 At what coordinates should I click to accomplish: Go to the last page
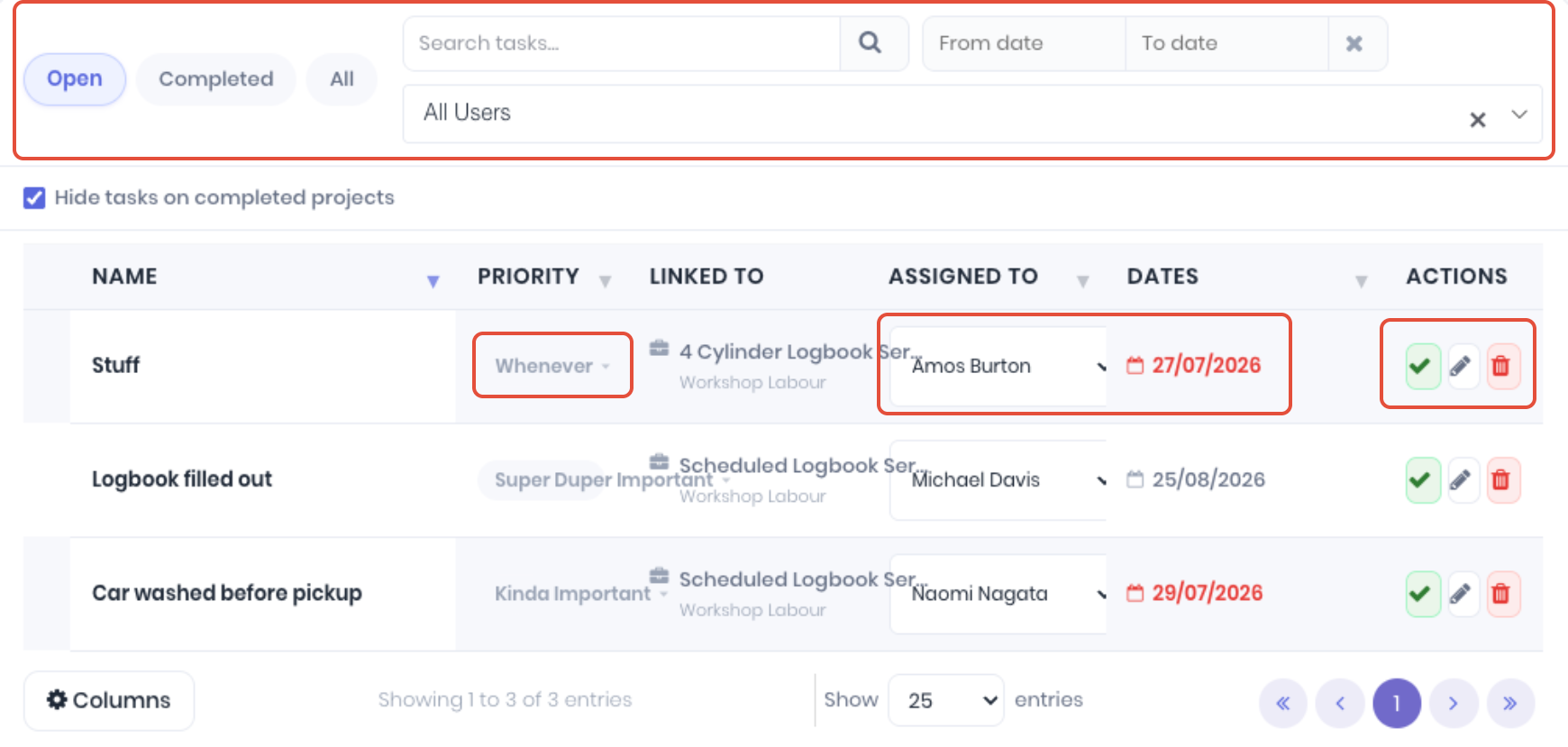[x=1510, y=703]
